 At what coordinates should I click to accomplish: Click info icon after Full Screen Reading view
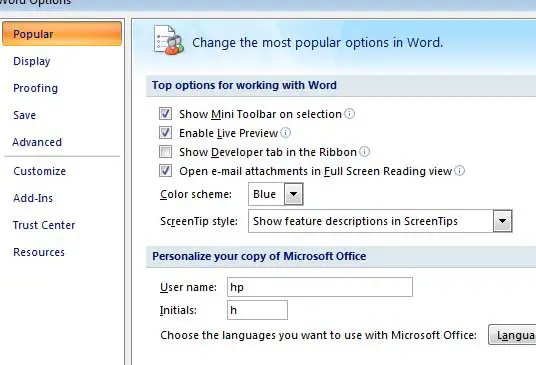point(460,171)
